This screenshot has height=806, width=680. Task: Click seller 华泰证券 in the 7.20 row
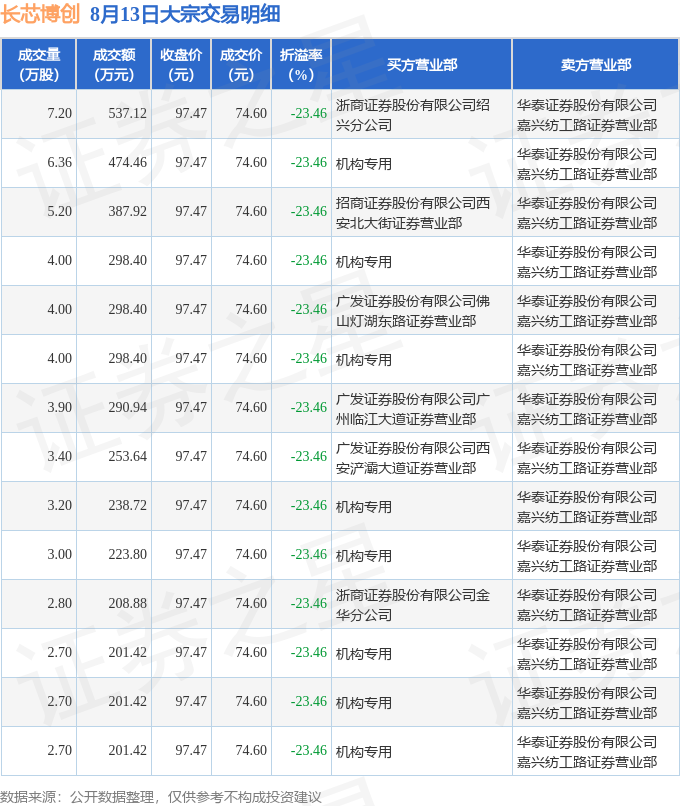click(x=587, y=115)
